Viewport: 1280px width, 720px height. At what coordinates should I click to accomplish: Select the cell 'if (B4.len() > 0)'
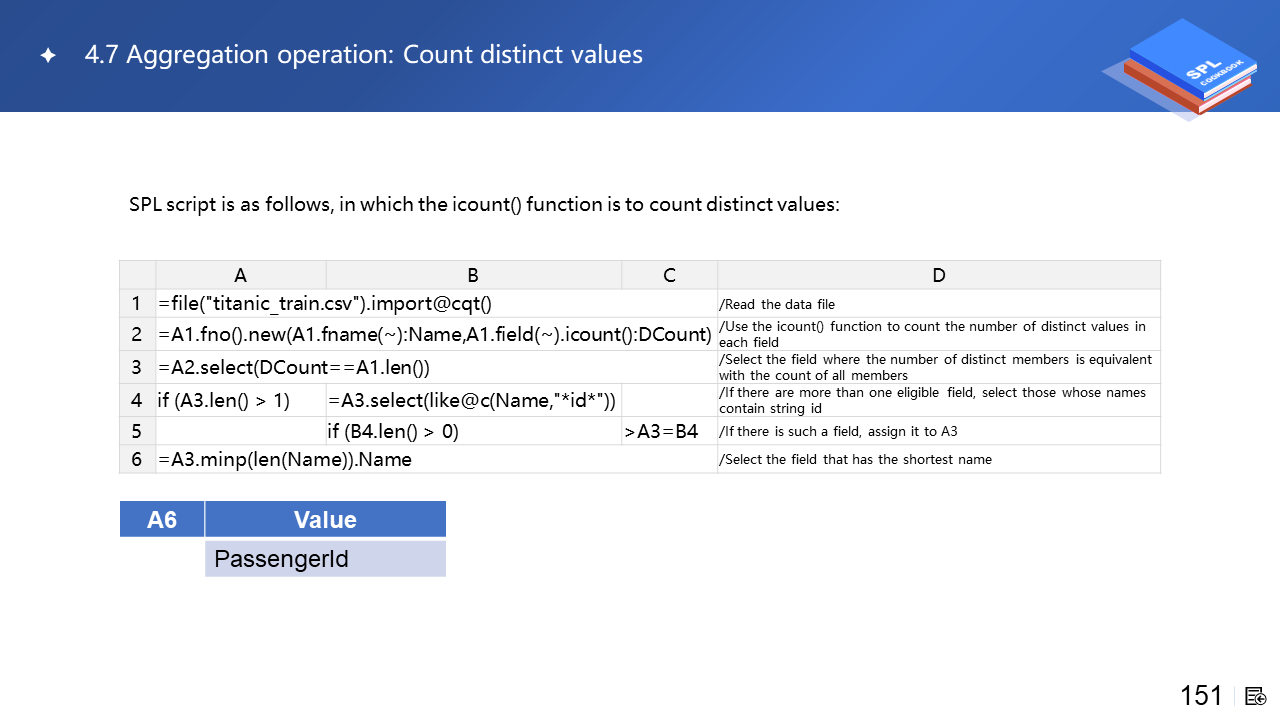[x=394, y=432]
